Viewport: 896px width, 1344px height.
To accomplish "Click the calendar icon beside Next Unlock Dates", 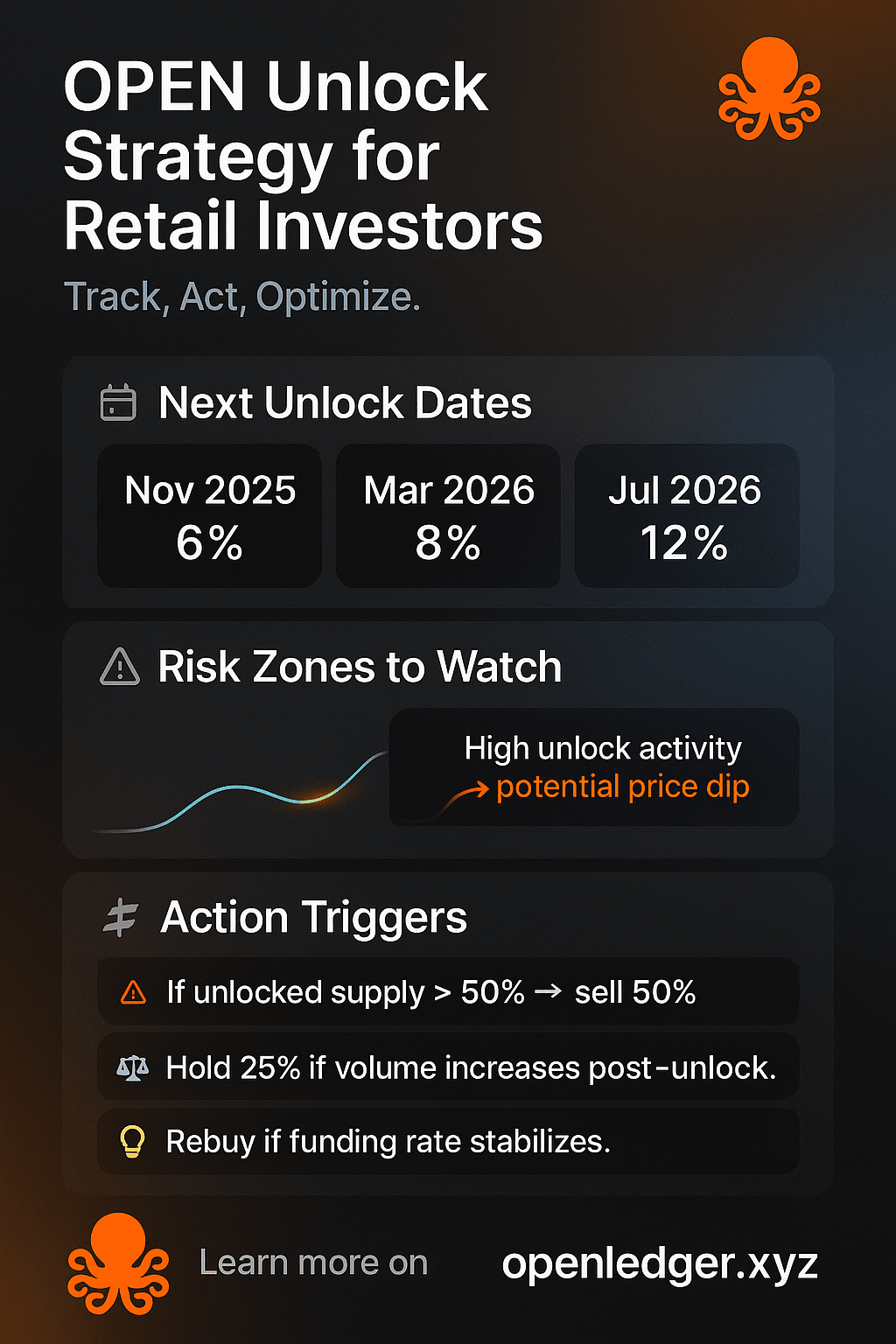I will pos(118,402).
